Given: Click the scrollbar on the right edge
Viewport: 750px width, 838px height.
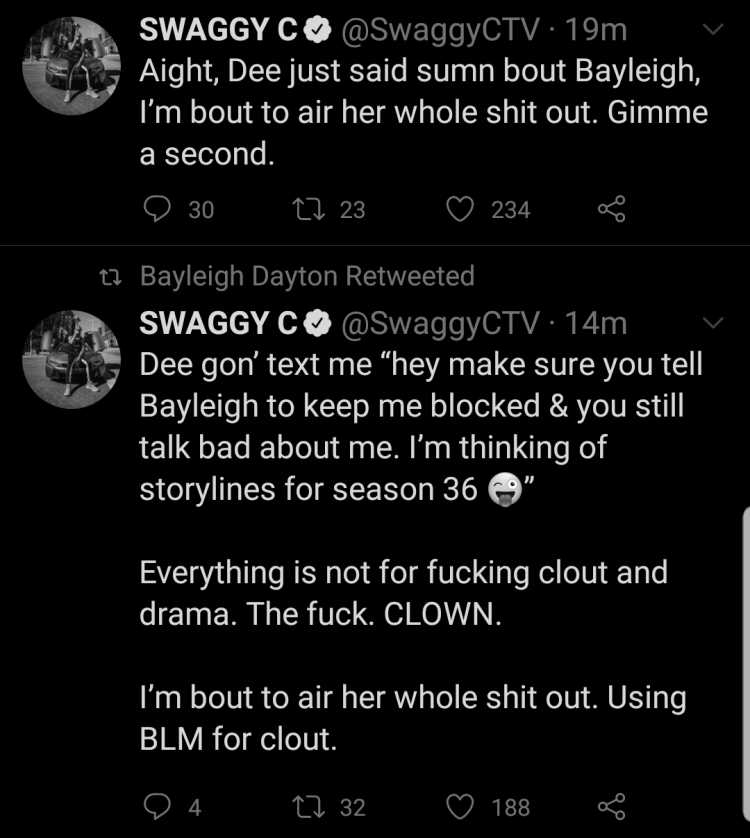Looking at the screenshot, I should pyautogui.click(x=746, y=665).
